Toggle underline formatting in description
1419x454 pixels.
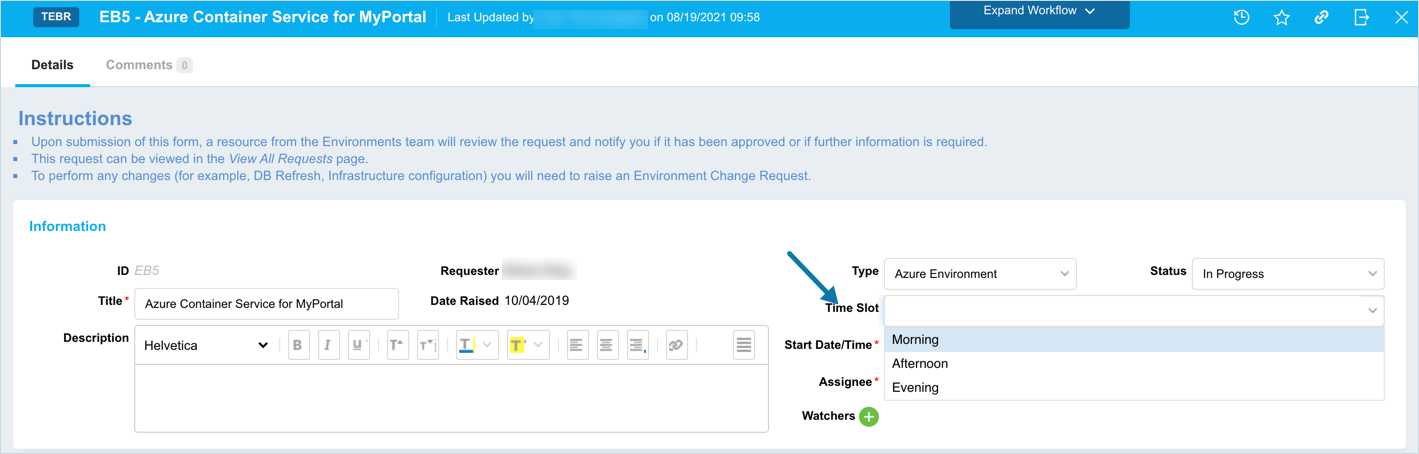tap(358, 345)
